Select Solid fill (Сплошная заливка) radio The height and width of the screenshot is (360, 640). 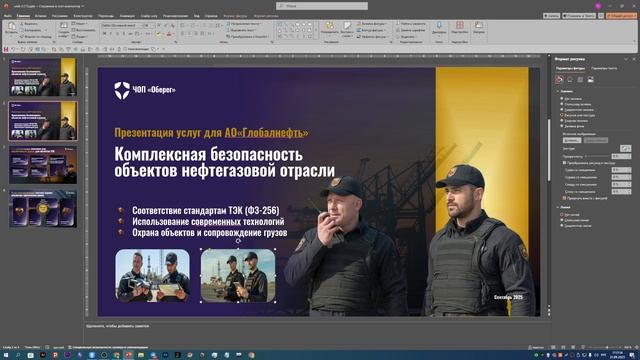562,104
